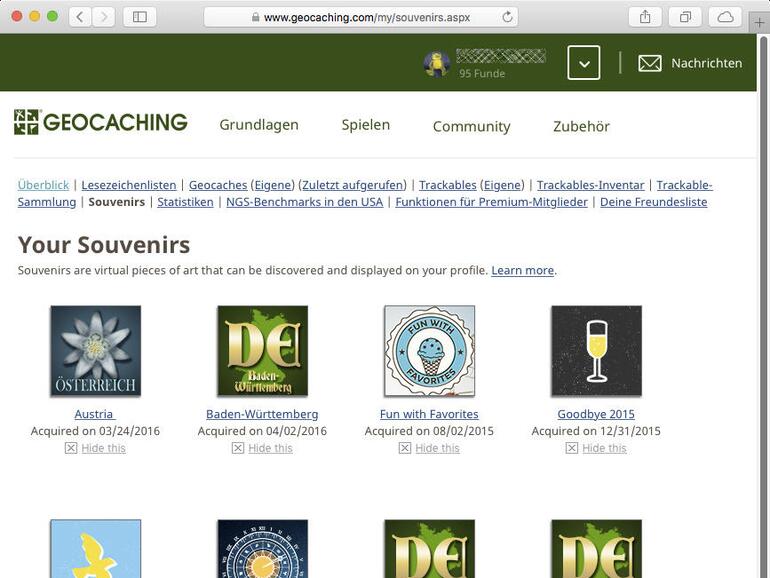
Task: Open the Spielen menu
Action: [x=366, y=125]
